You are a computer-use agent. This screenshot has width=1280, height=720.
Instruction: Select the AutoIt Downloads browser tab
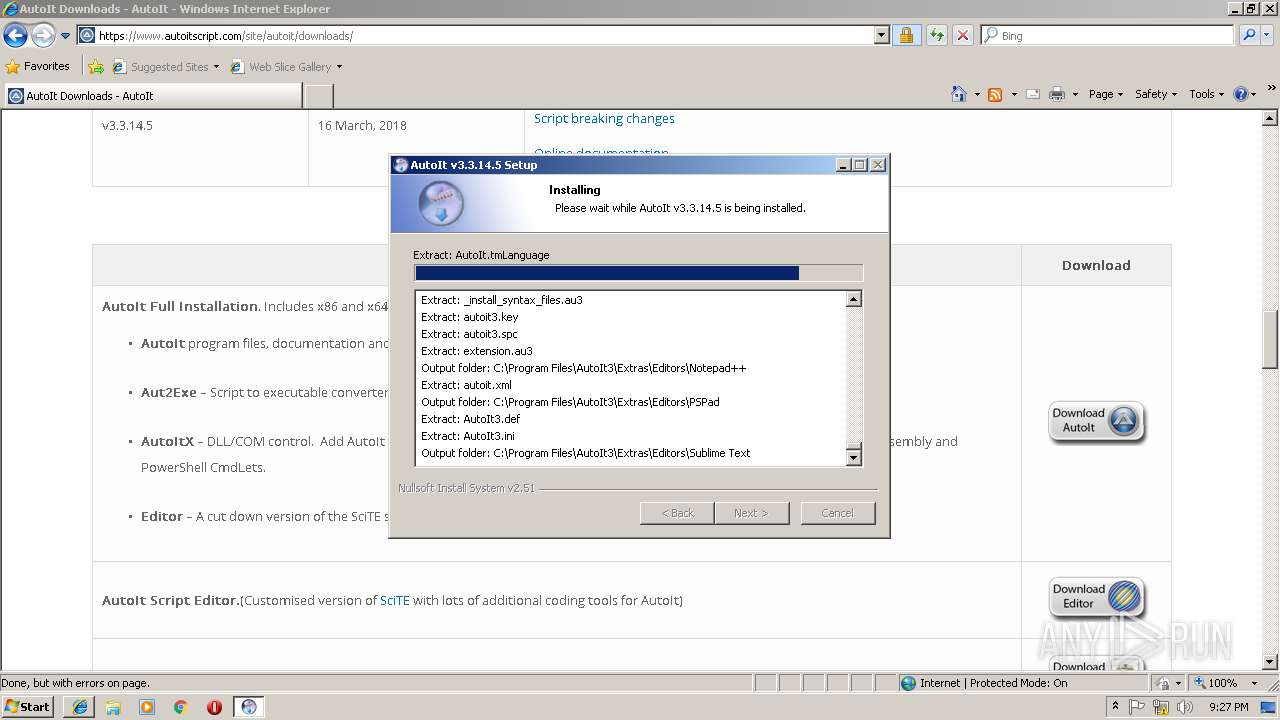tap(153, 96)
